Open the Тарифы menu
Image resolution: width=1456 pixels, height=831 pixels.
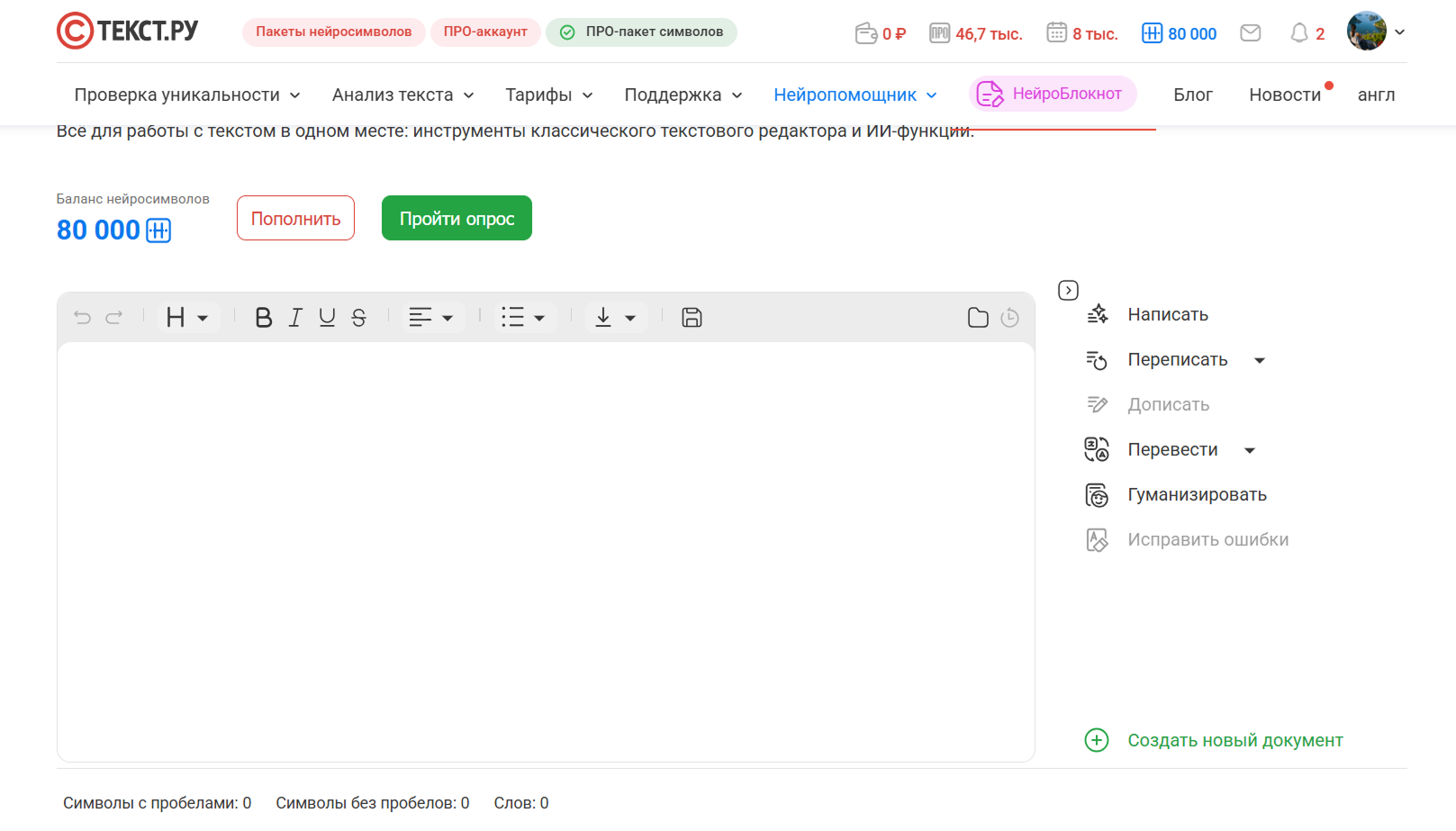(x=548, y=95)
